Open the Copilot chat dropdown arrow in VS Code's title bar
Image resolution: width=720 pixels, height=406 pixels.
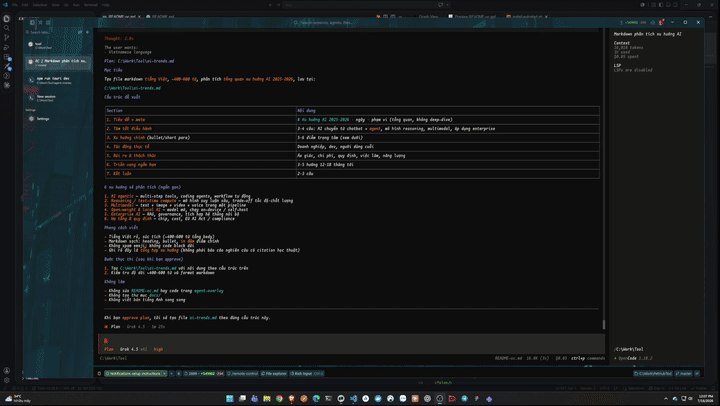tap(447, 5)
